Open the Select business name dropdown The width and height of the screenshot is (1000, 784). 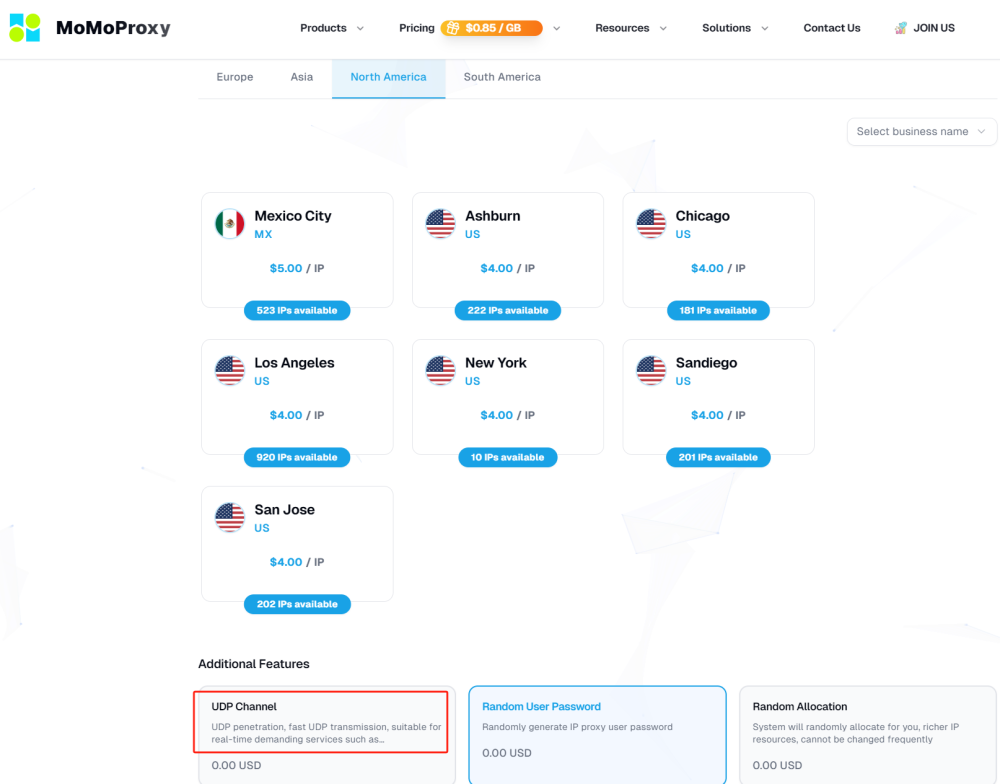pyautogui.click(x=920, y=131)
